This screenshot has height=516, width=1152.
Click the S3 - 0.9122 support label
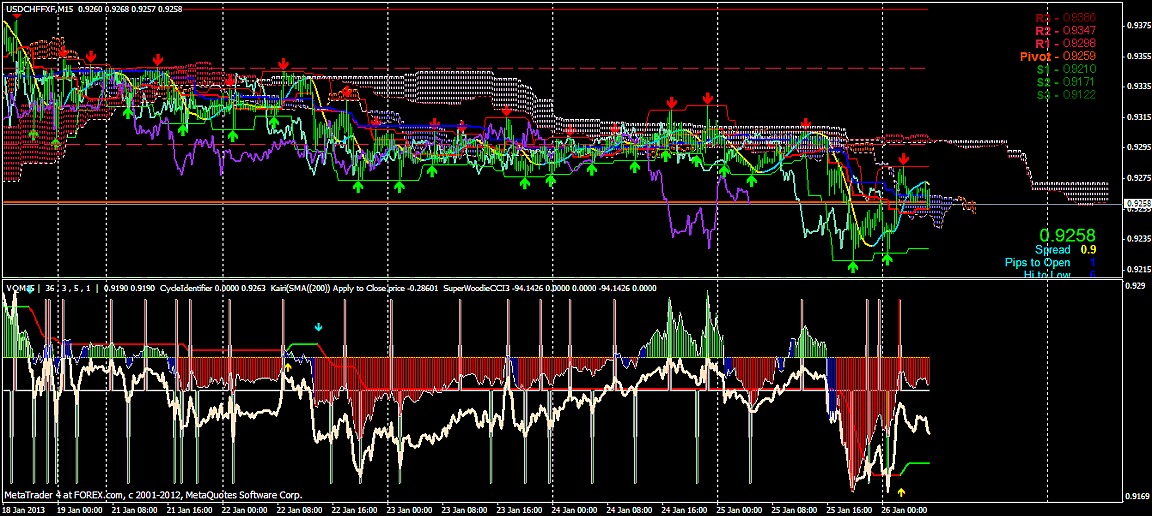[x=1065, y=95]
